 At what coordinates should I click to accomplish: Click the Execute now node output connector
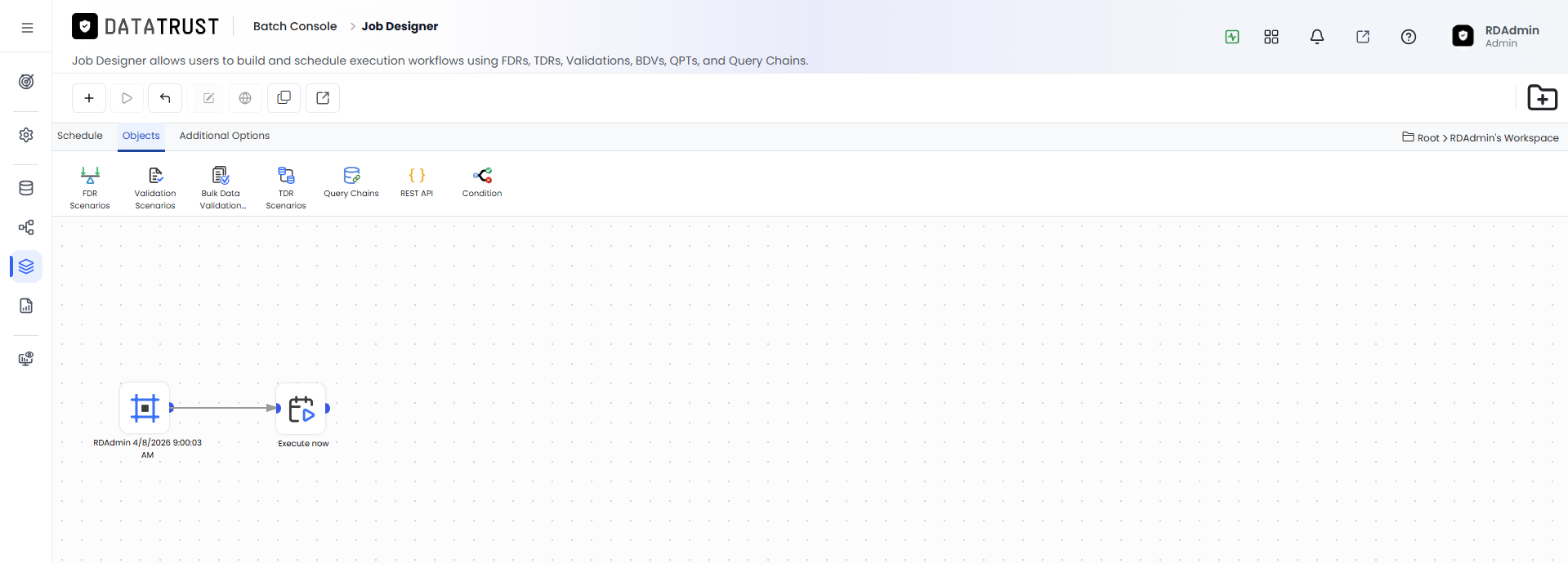tap(328, 408)
